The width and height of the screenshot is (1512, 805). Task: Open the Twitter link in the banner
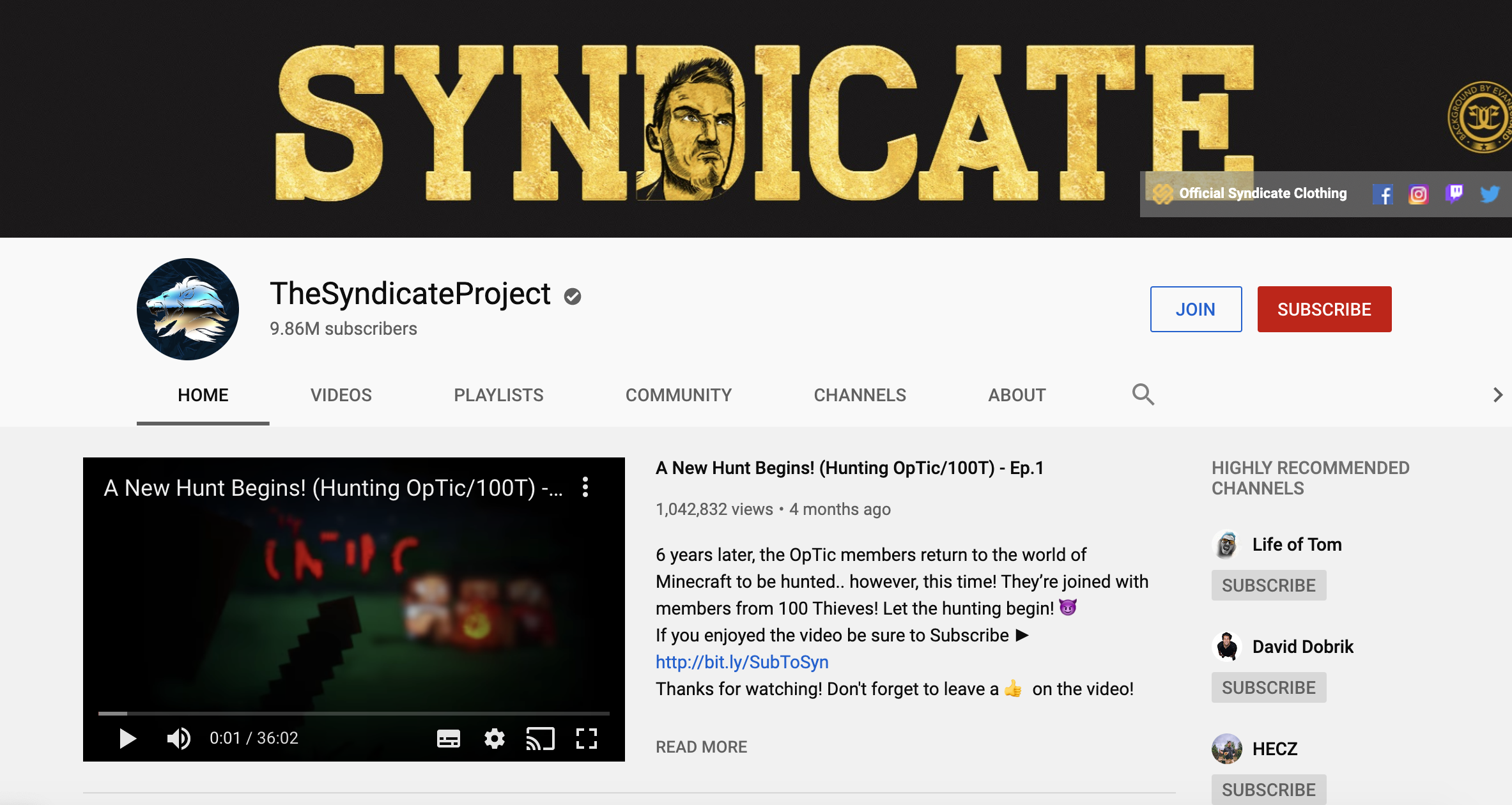tap(1490, 194)
